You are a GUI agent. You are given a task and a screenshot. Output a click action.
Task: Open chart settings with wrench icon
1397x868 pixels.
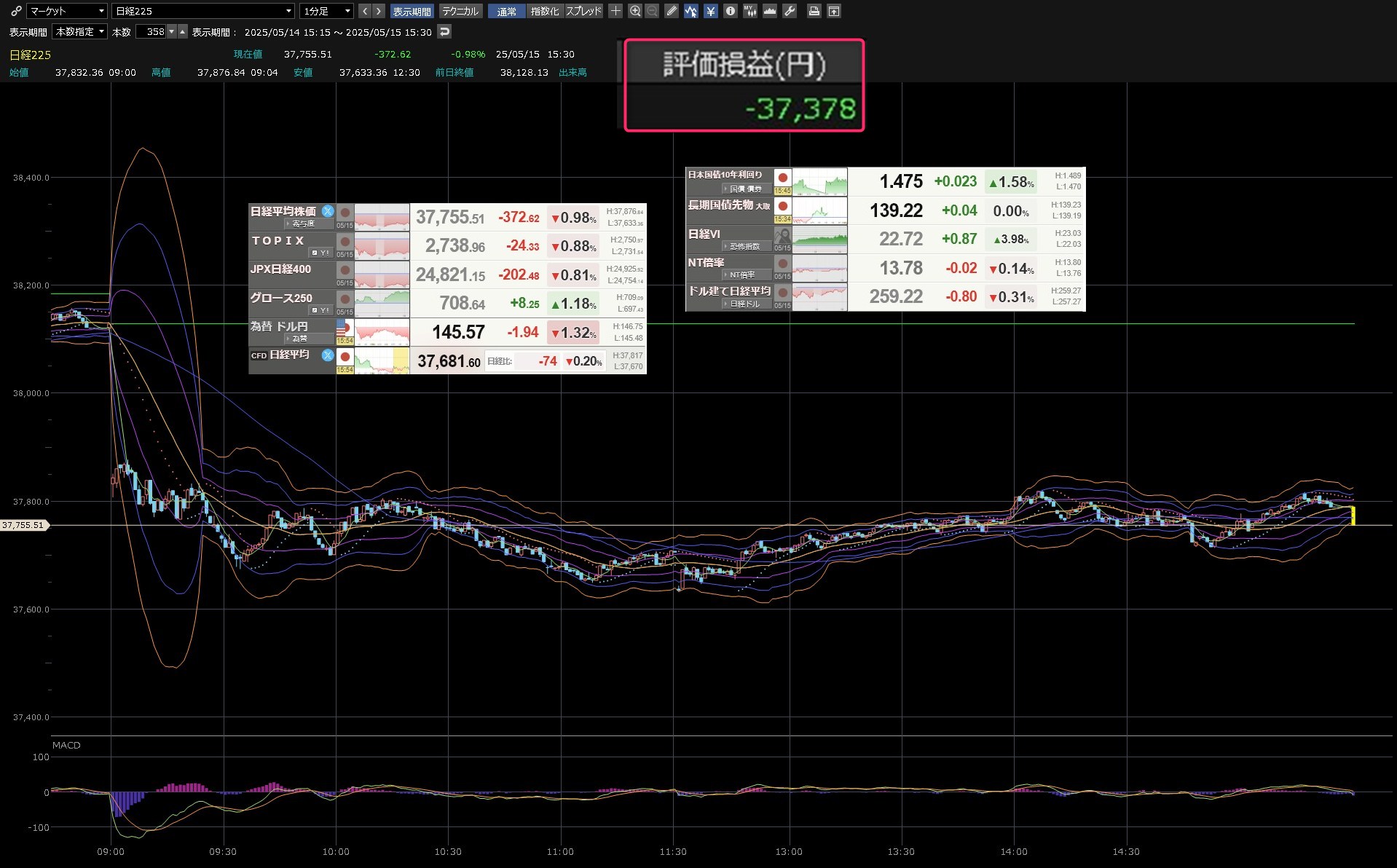pyautogui.click(x=789, y=11)
